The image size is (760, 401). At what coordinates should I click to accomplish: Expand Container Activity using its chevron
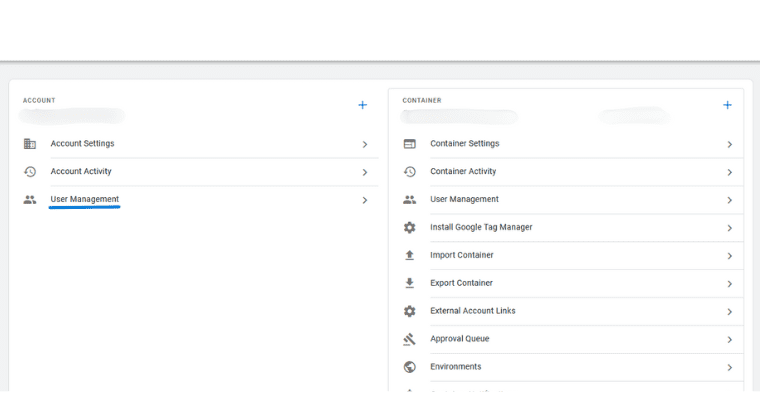coord(729,172)
